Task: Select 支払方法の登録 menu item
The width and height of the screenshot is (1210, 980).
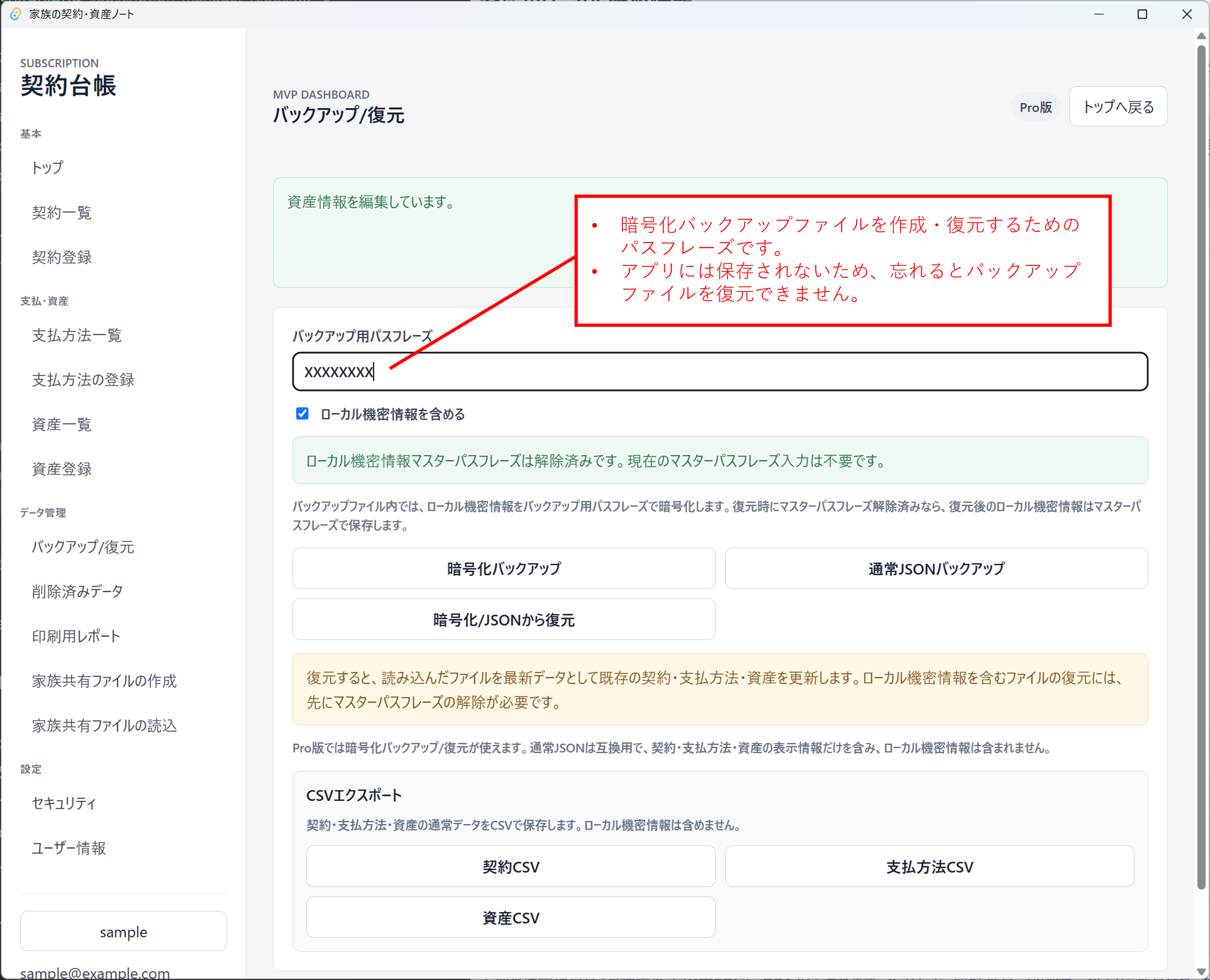Action: click(83, 379)
